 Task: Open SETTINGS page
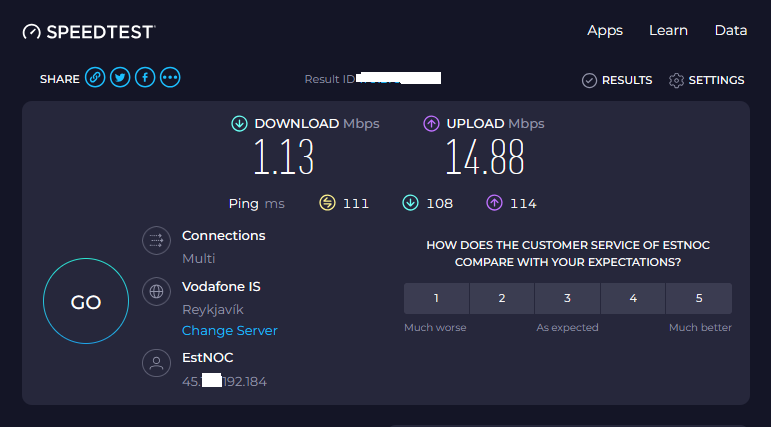coord(716,80)
